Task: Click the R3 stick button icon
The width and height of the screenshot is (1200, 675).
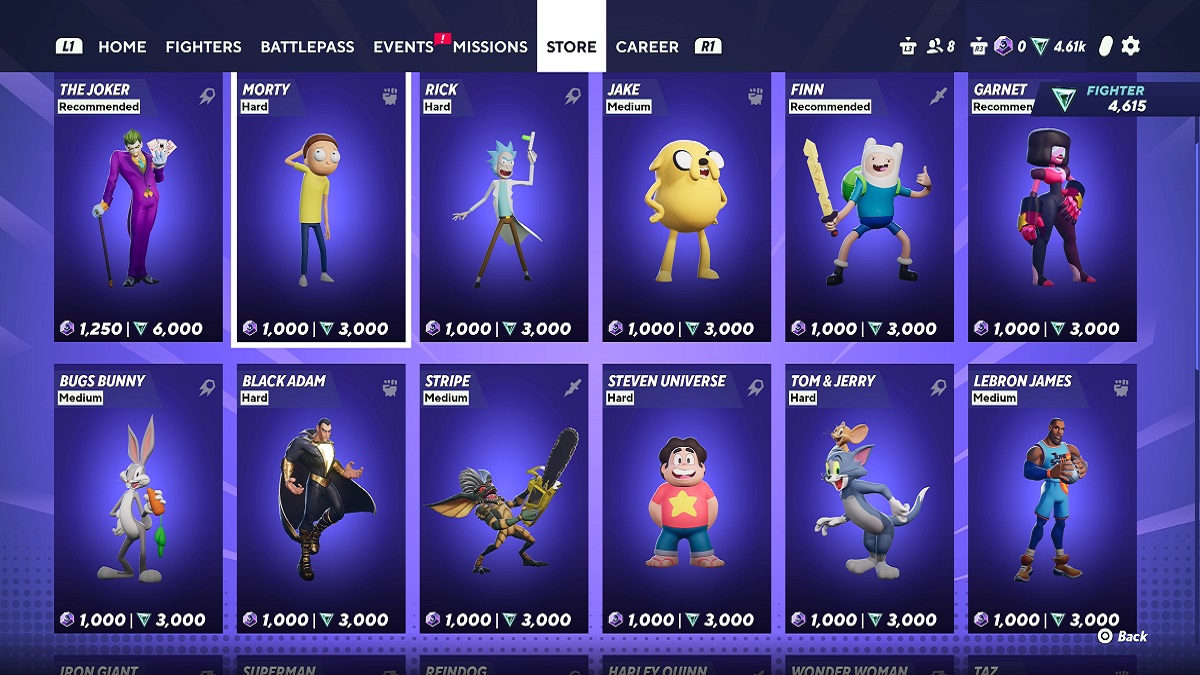Action: click(x=978, y=46)
